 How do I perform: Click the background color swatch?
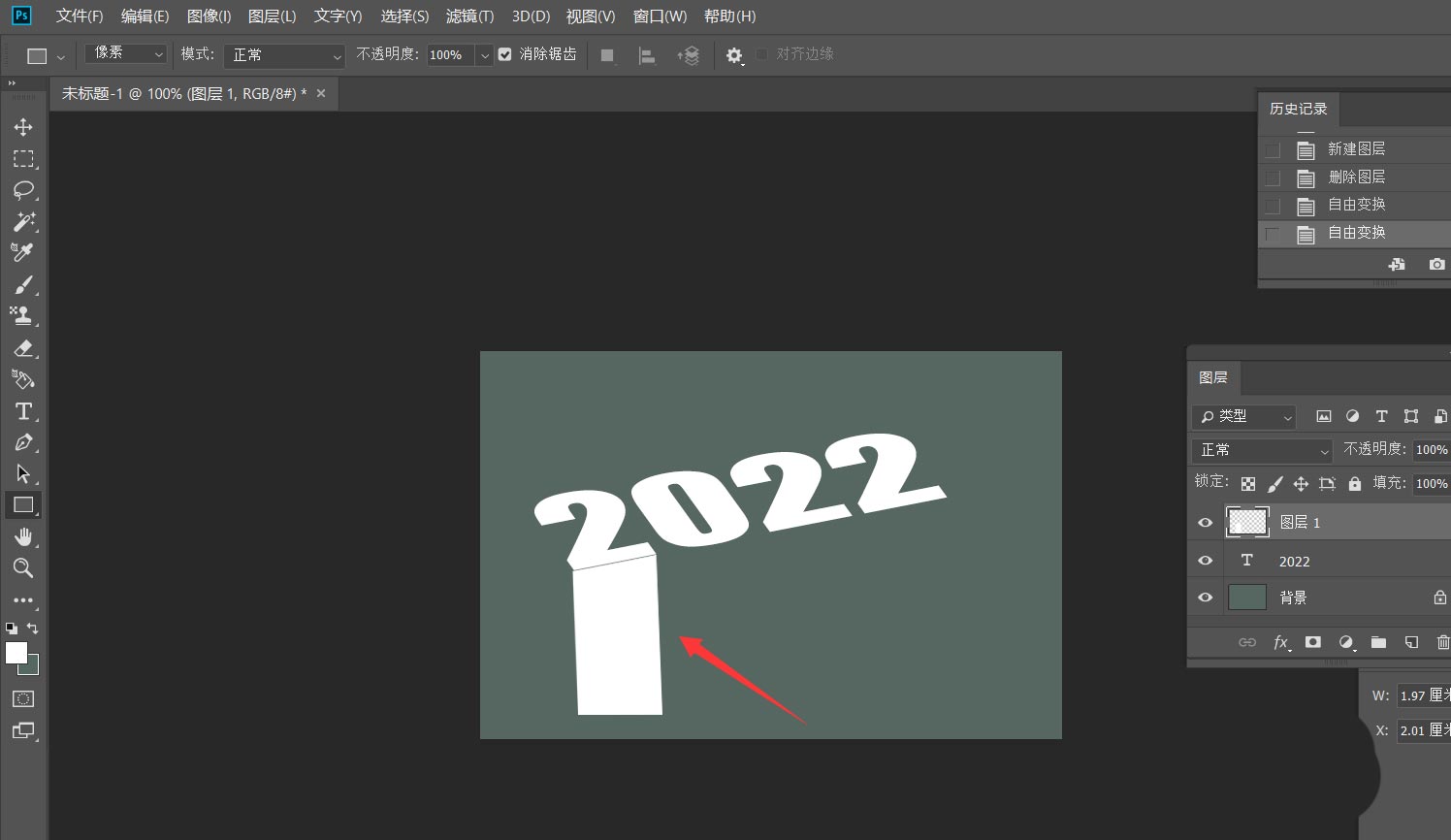click(x=33, y=668)
